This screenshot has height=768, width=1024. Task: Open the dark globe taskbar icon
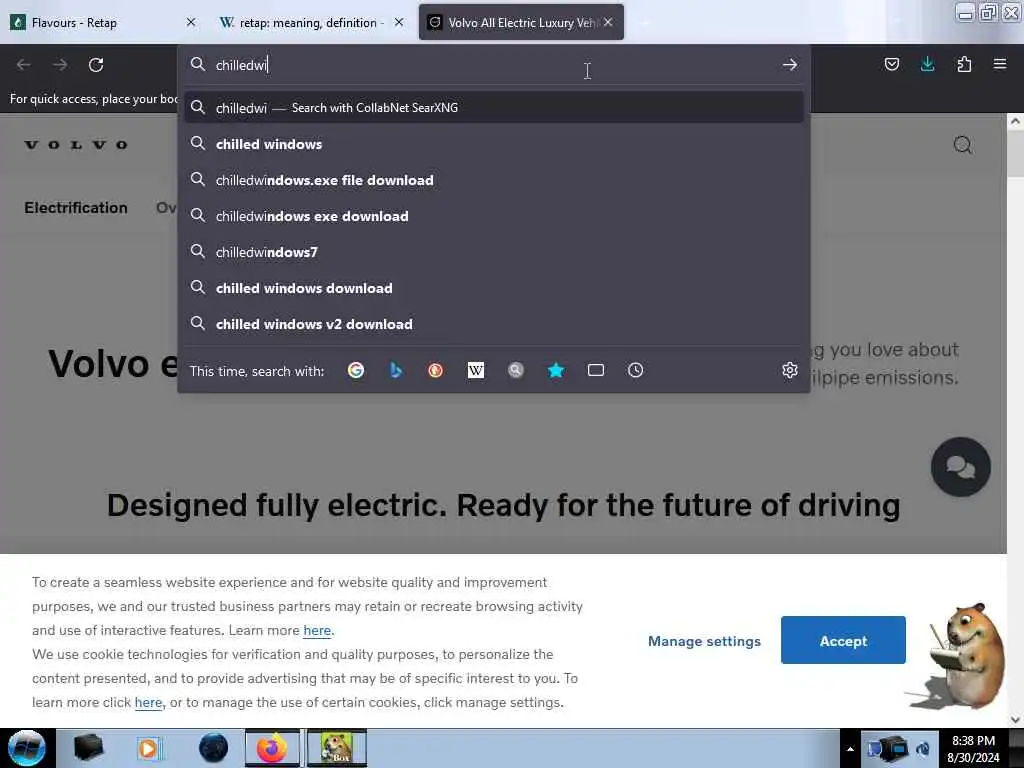(x=214, y=748)
